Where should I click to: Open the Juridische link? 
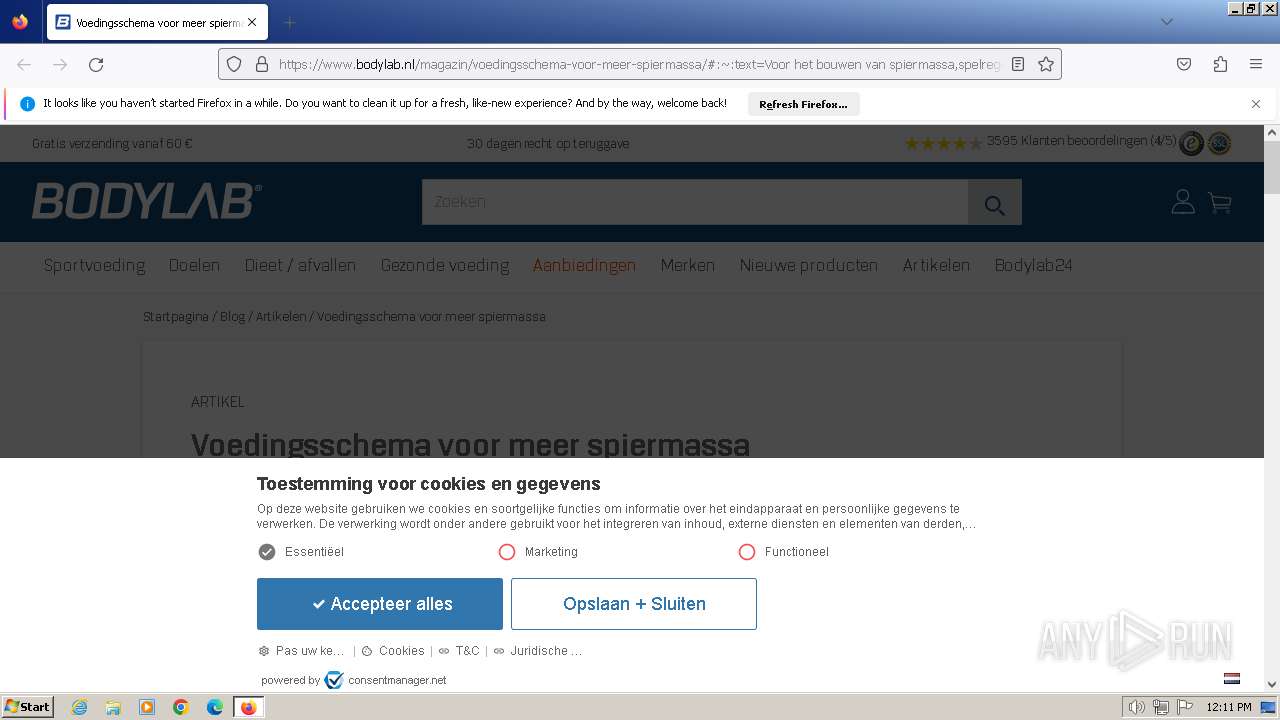click(x=537, y=651)
